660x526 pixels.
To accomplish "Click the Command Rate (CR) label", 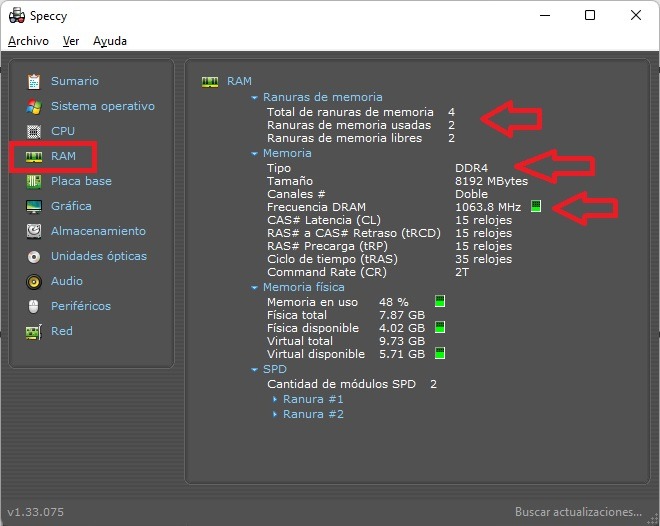I will tap(327, 272).
